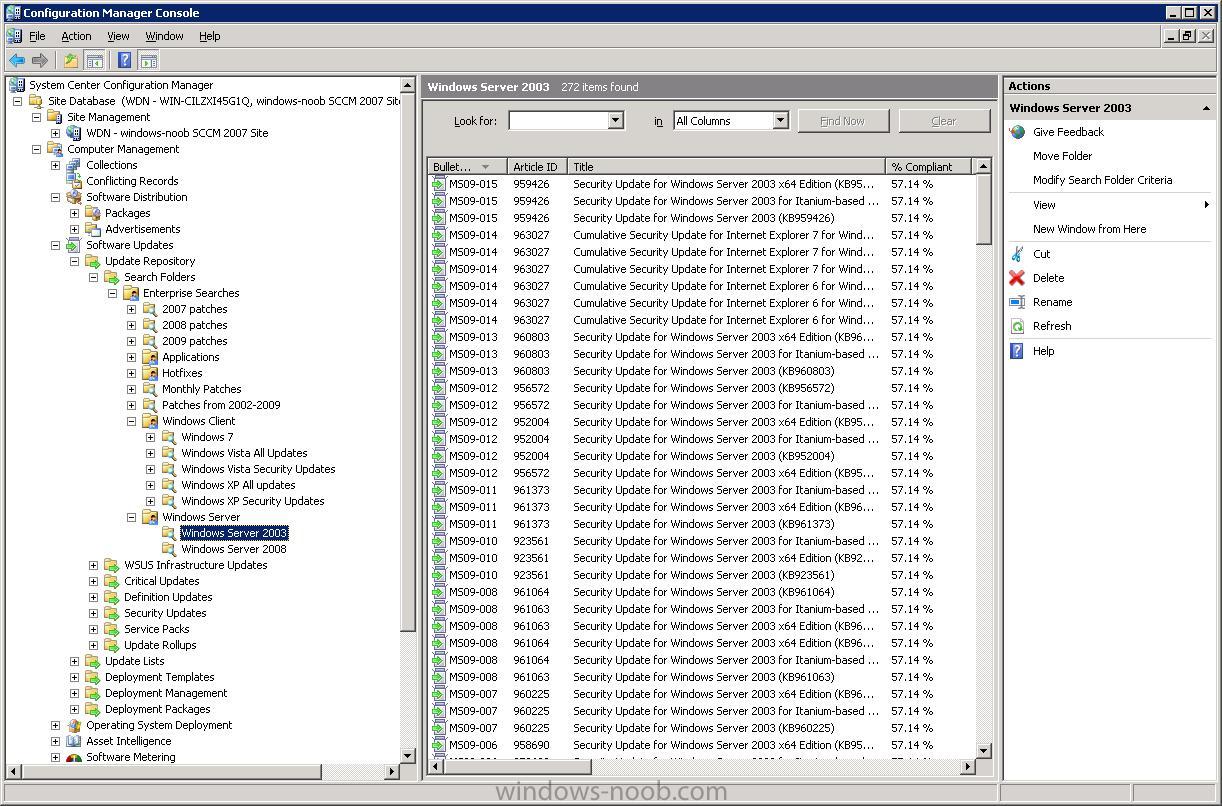Screen dimensions: 1222x806
Task: Click the Packages folder icon
Action: pyautogui.click(x=93, y=213)
